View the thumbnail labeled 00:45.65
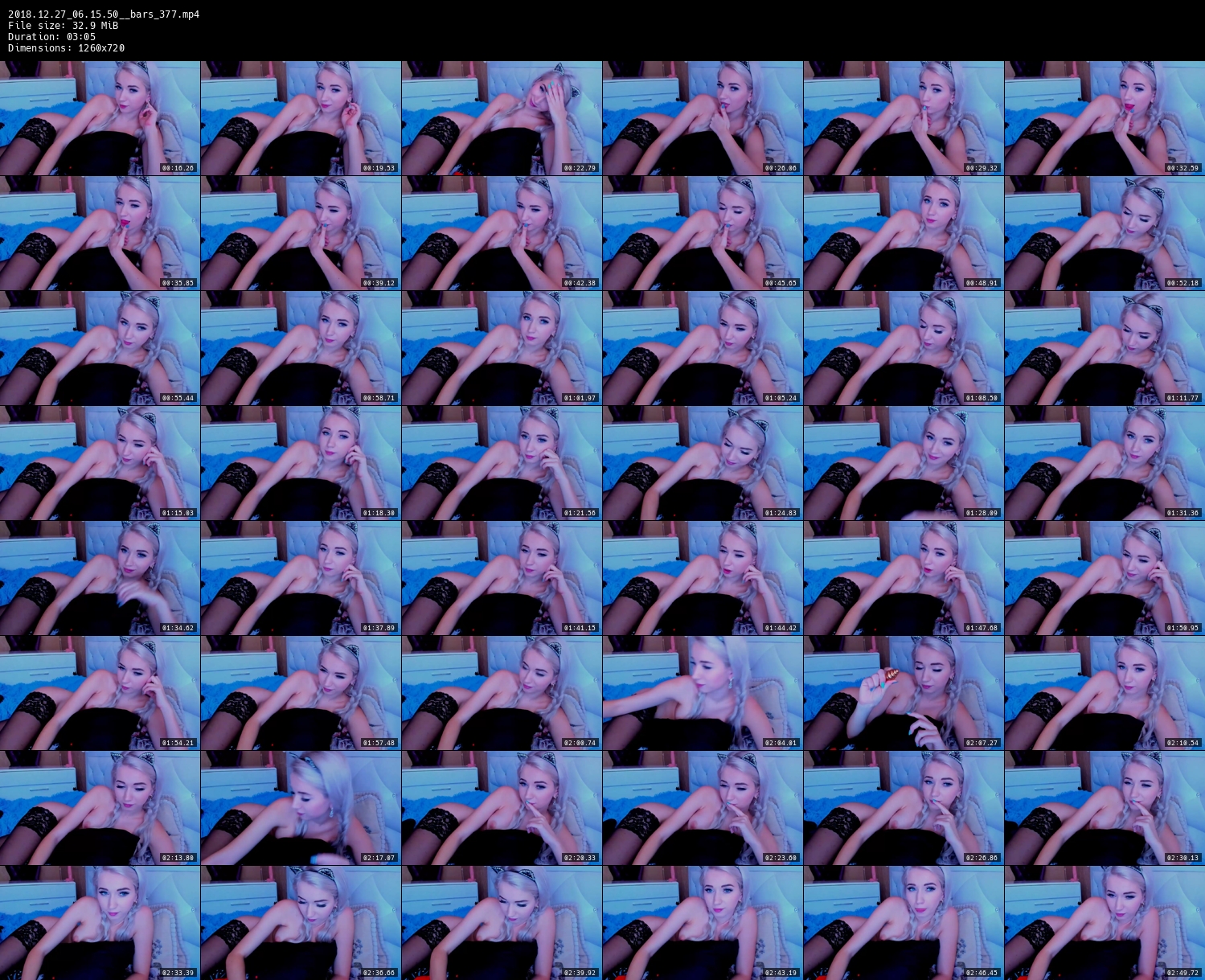The height and width of the screenshot is (980, 1205). click(x=703, y=233)
